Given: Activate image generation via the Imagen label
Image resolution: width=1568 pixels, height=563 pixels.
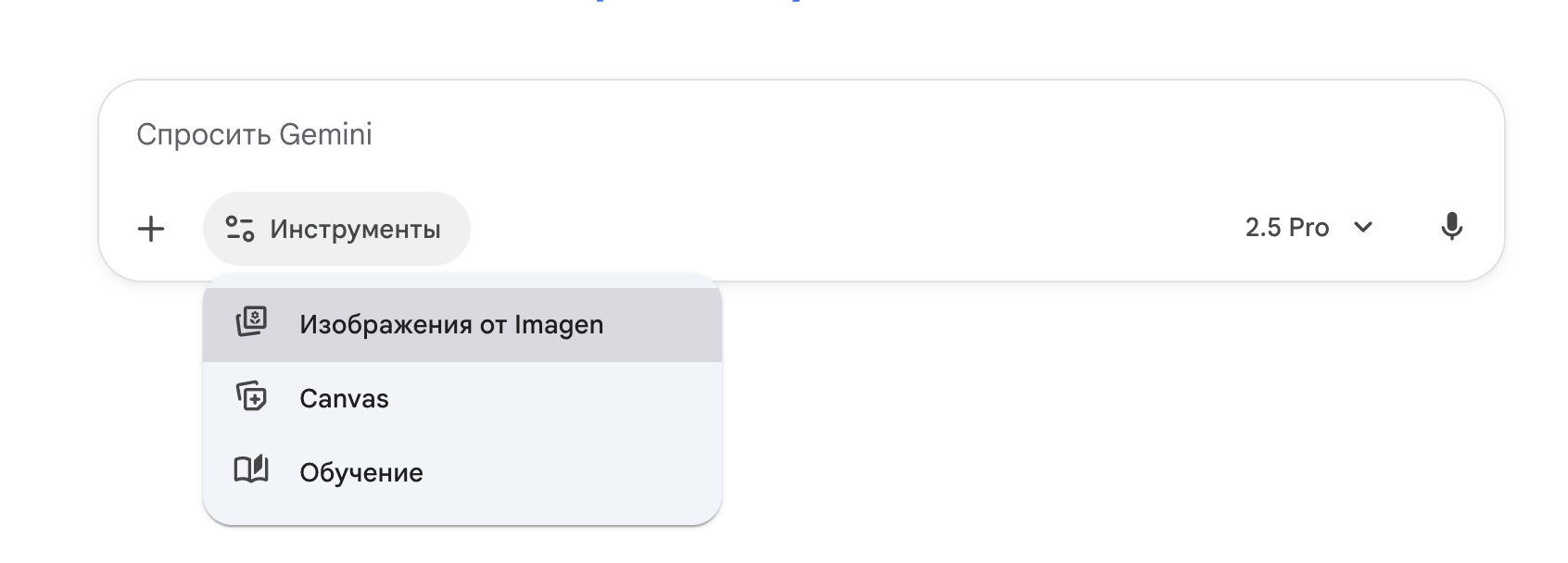Looking at the screenshot, I should (x=451, y=325).
